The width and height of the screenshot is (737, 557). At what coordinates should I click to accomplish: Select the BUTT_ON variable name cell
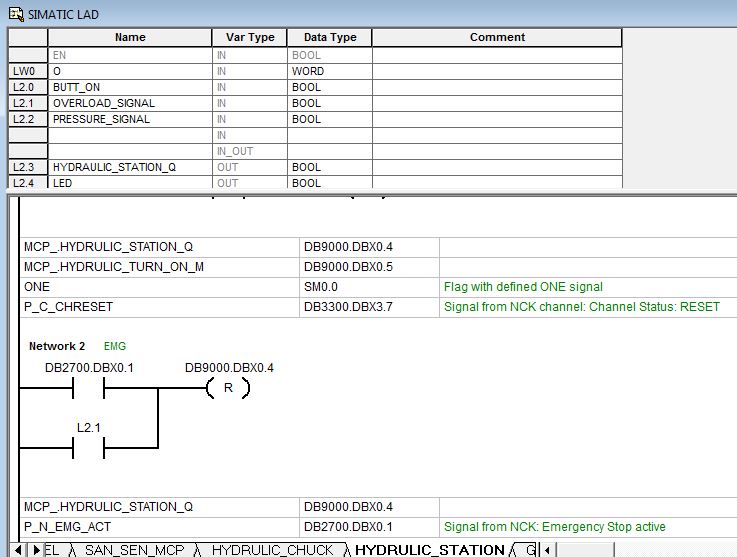pyautogui.click(x=130, y=87)
